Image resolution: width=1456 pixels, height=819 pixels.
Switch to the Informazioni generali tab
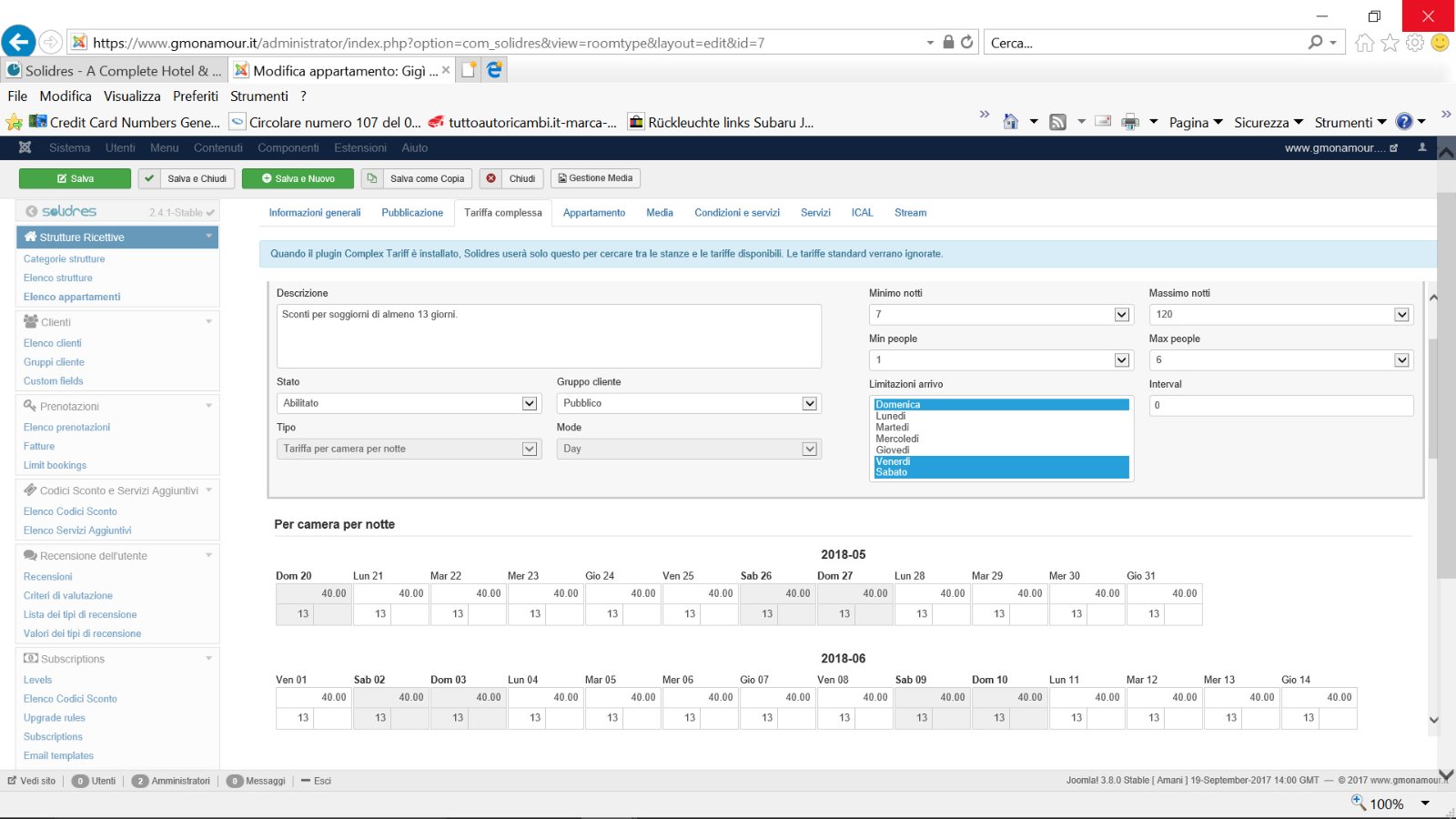click(315, 213)
